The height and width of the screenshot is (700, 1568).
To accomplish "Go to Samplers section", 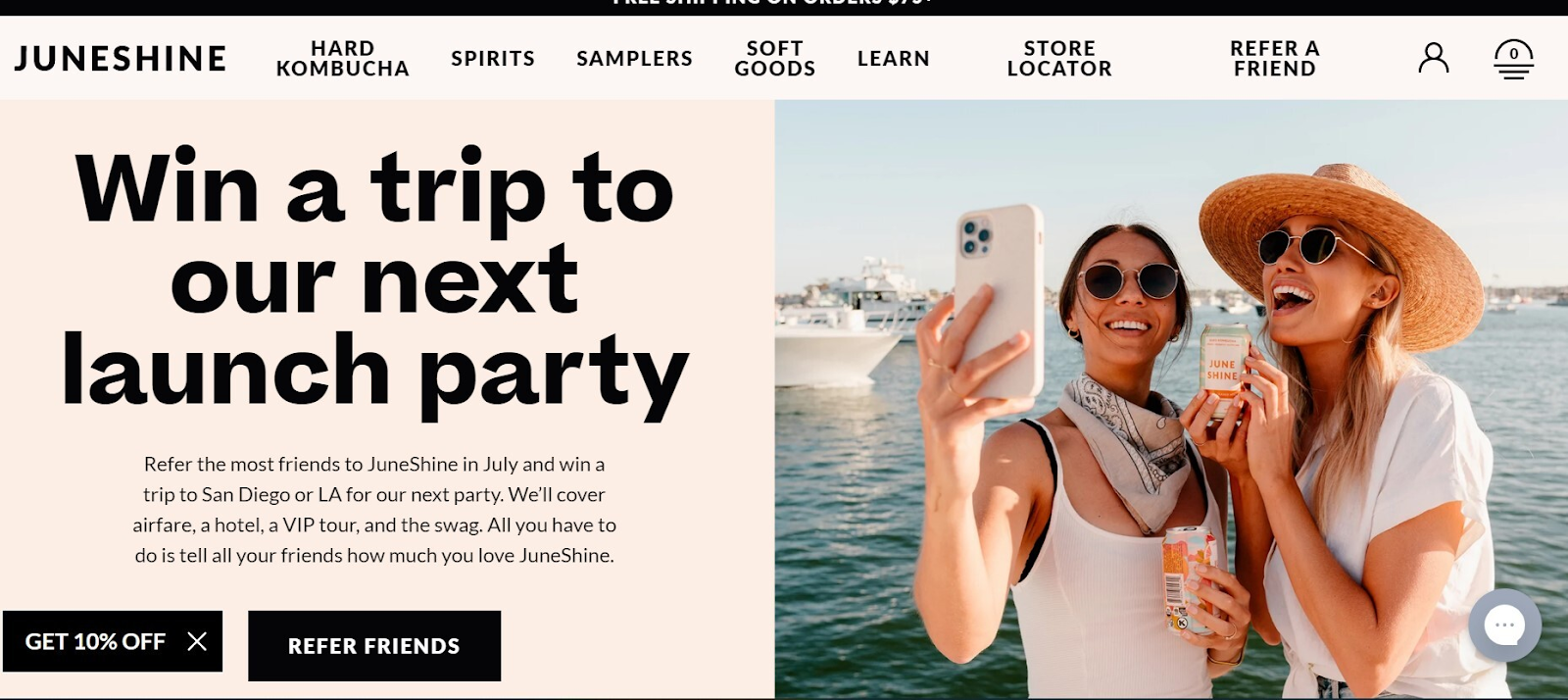I will click(x=634, y=59).
